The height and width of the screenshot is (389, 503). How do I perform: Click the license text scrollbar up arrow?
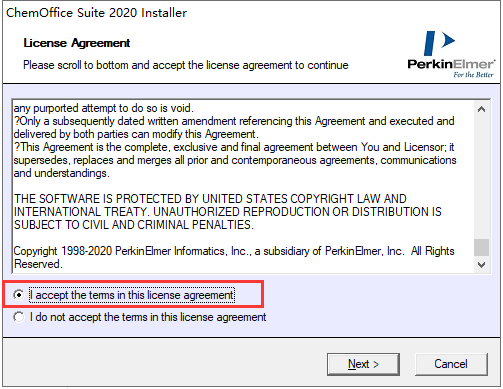tap(481, 110)
